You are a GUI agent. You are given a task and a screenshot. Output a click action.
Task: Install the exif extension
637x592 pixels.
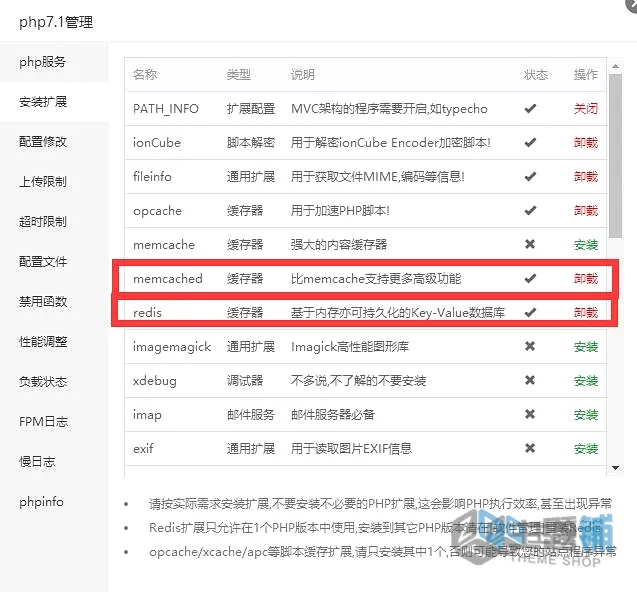pyautogui.click(x=585, y=449)
